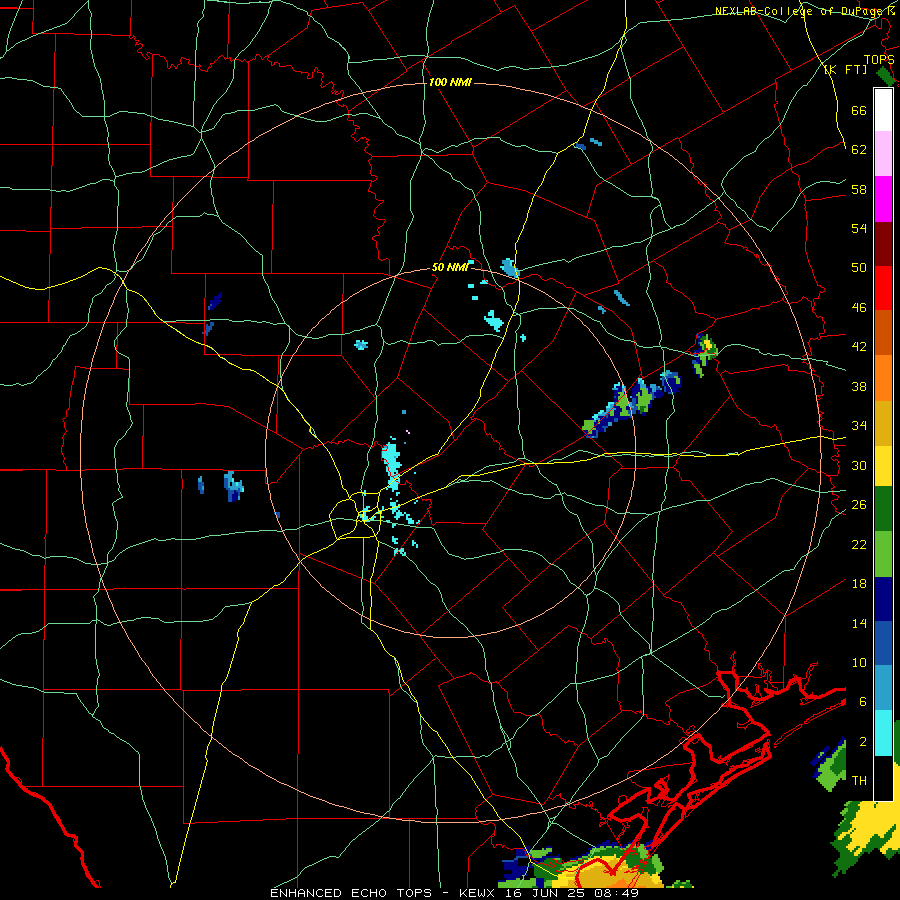
Task: Click the white swatch atop the TOPS scale
Action: (883, 110)
